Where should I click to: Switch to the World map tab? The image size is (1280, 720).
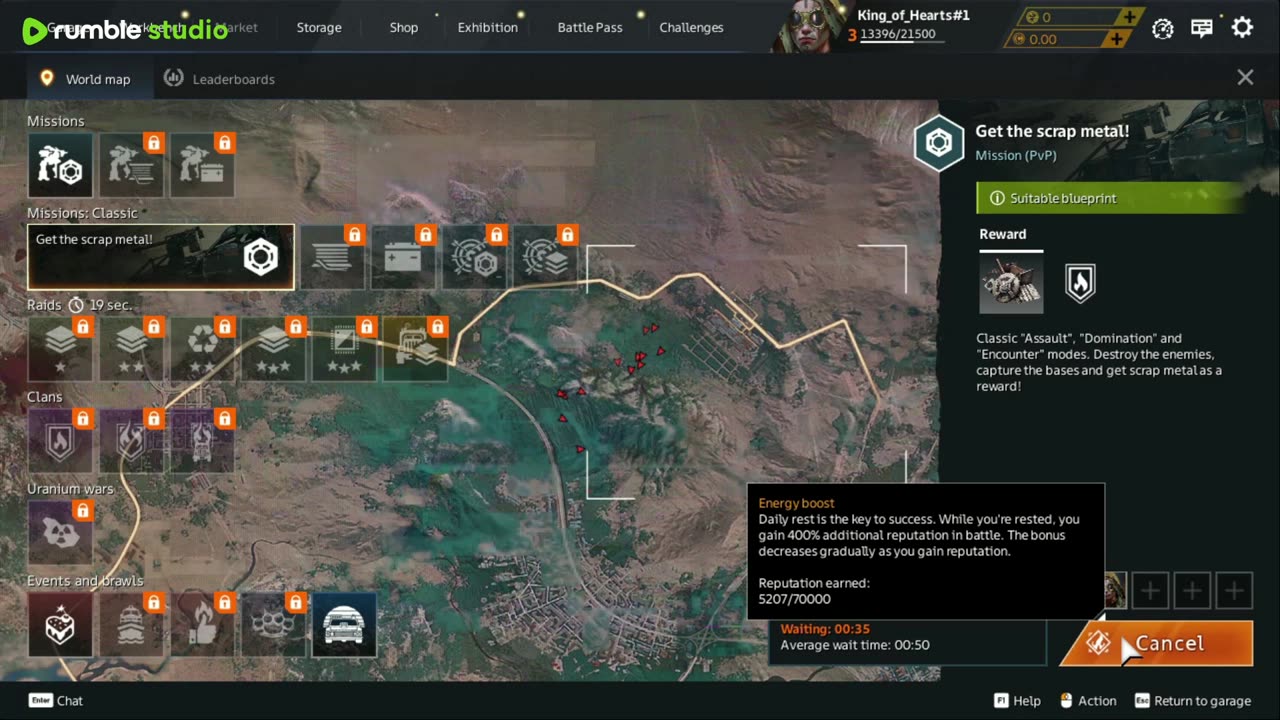pyautogui.click(x=85, y=79)
